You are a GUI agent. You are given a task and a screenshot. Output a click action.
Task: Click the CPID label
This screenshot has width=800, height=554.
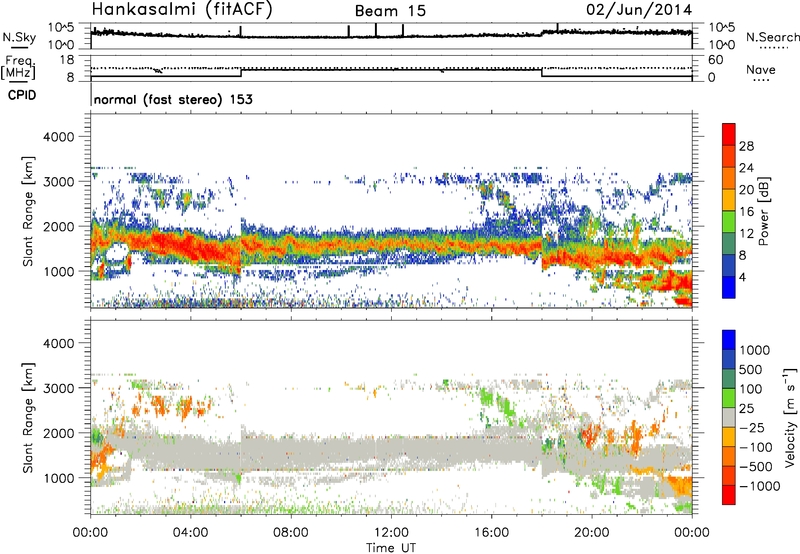click(22, 95)
